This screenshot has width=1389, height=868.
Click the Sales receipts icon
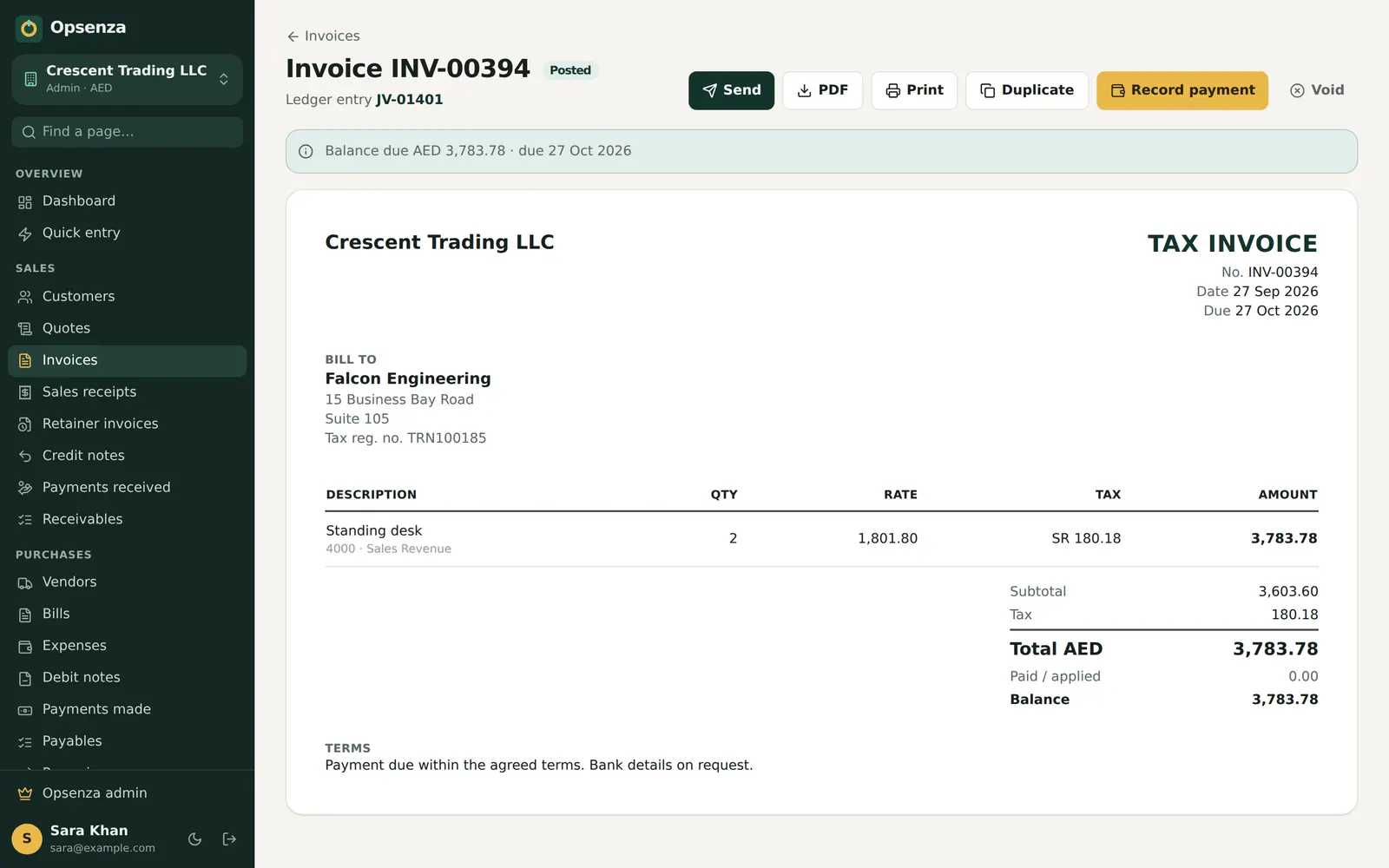point(25,392)
